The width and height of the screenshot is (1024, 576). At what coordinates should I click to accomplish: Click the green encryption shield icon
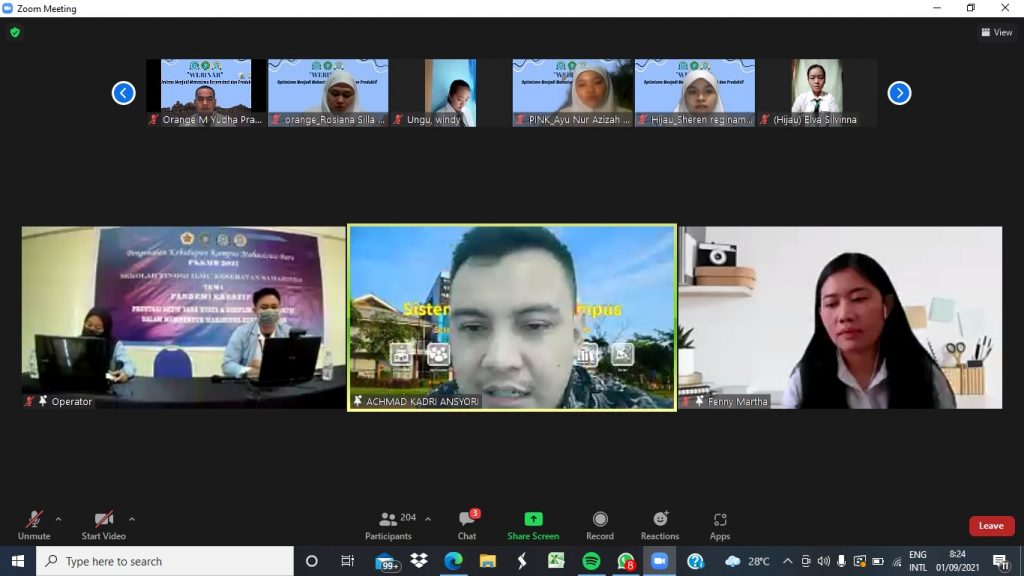[14, 32]
